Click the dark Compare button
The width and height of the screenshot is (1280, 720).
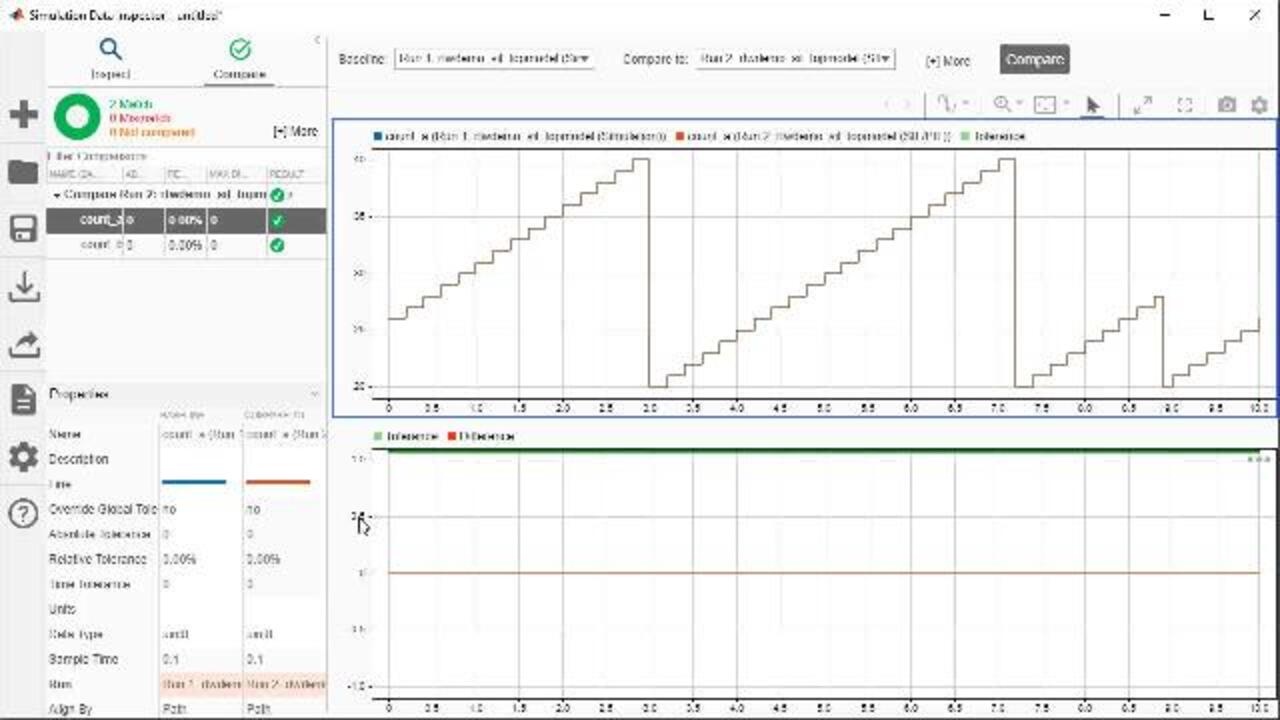1034,59
